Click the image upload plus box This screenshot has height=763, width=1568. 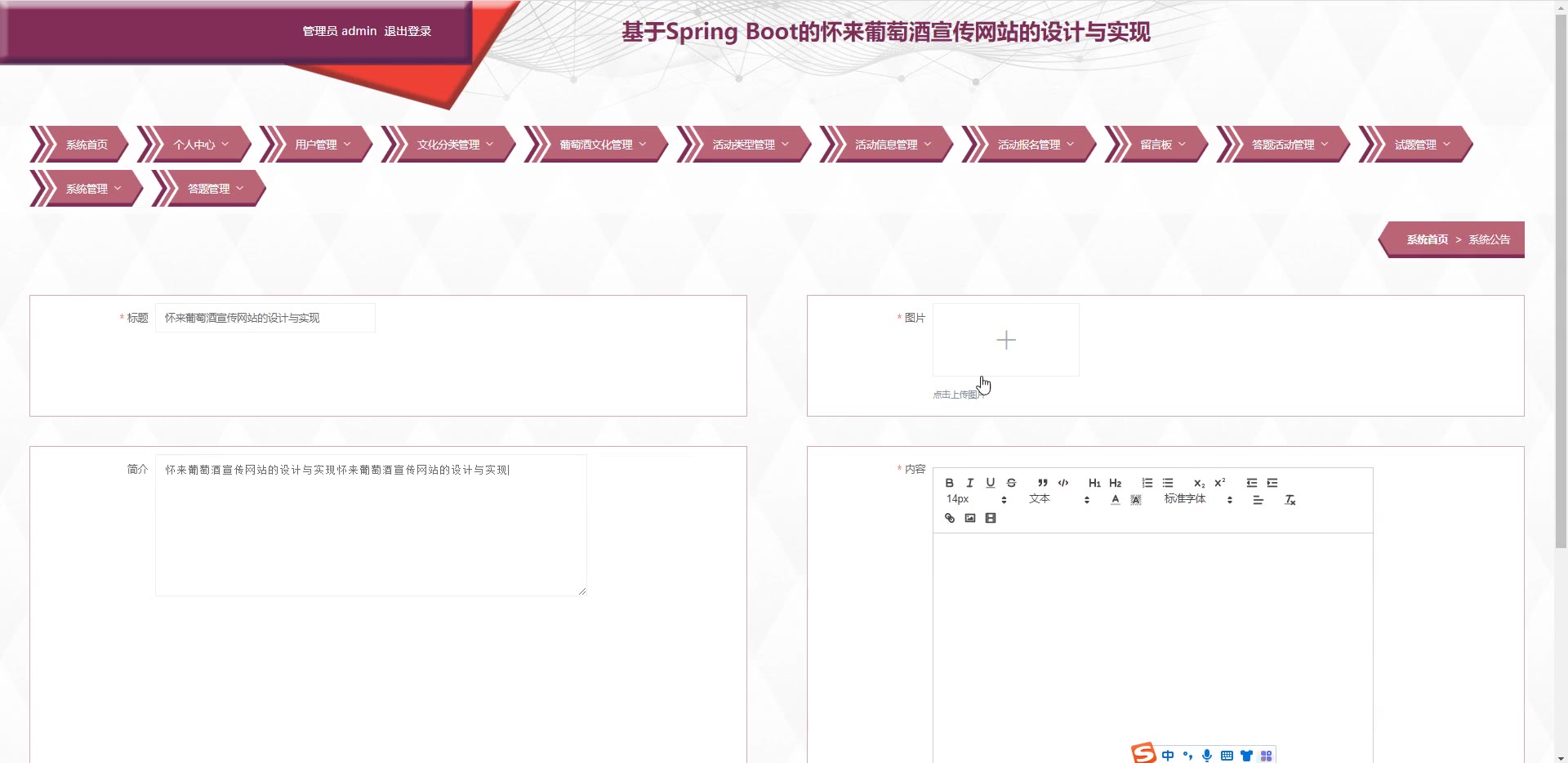1006,340
